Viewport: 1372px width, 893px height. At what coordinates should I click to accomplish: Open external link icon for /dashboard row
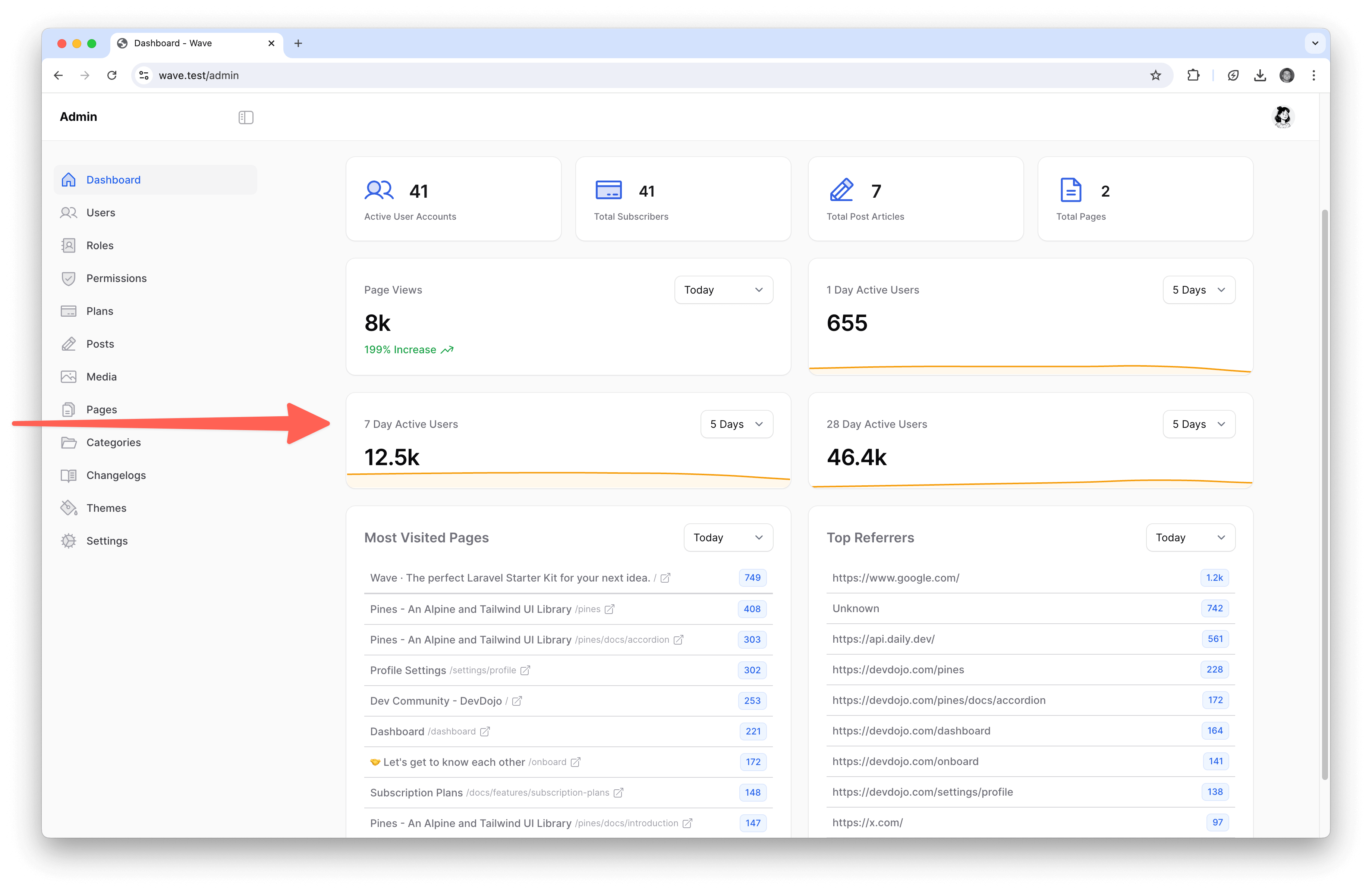485,731
